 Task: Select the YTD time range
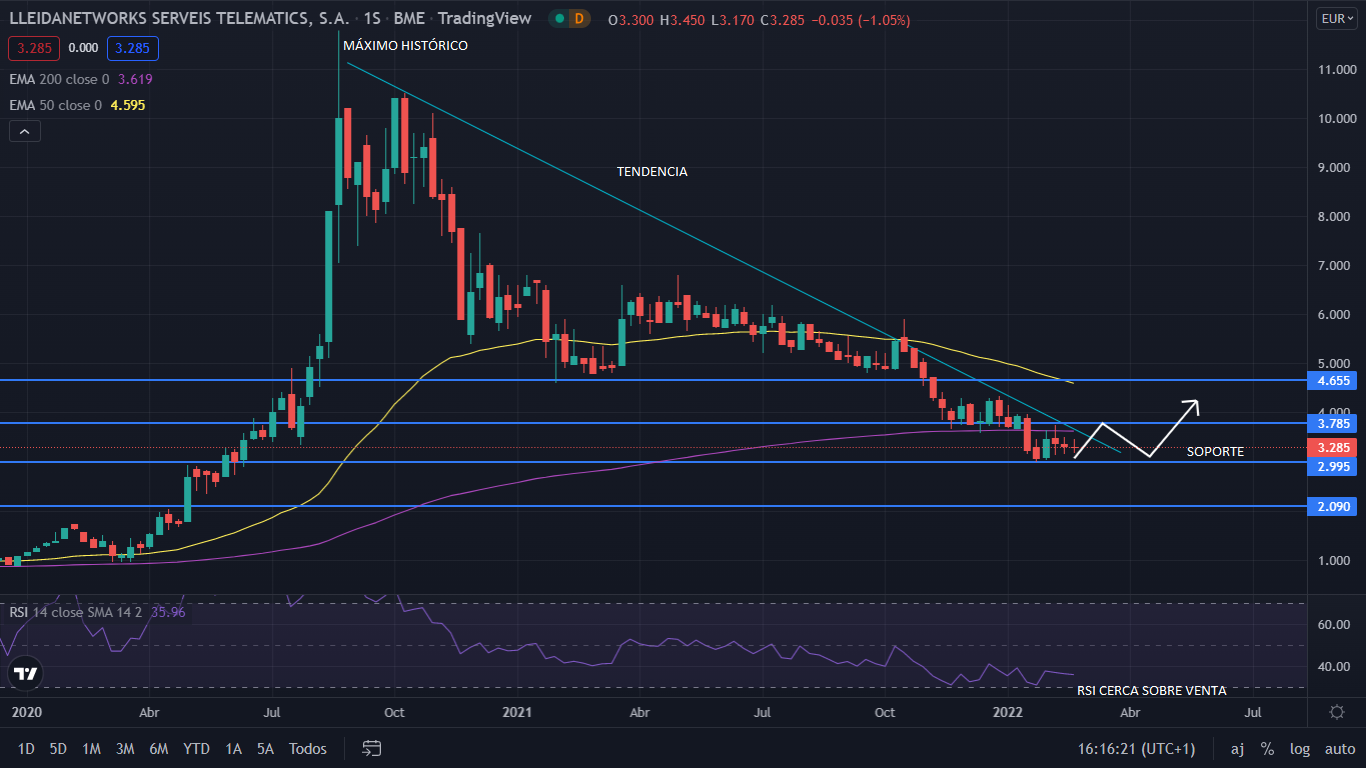tap(196, 748)
